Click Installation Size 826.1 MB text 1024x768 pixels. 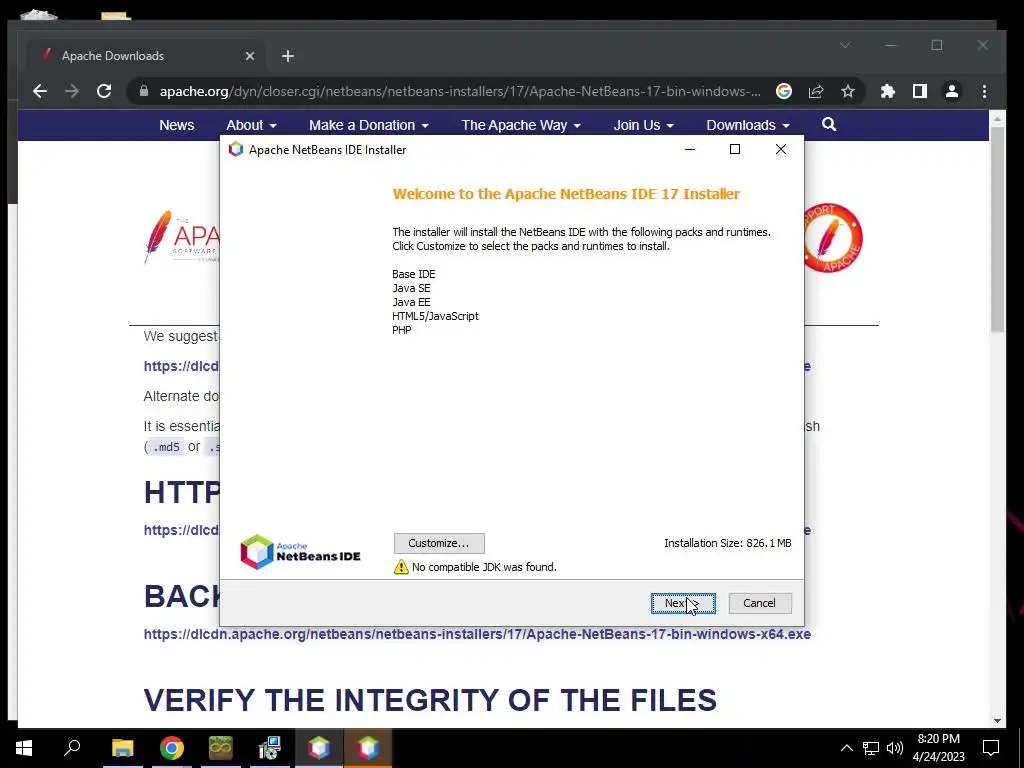tap(728, 543)
